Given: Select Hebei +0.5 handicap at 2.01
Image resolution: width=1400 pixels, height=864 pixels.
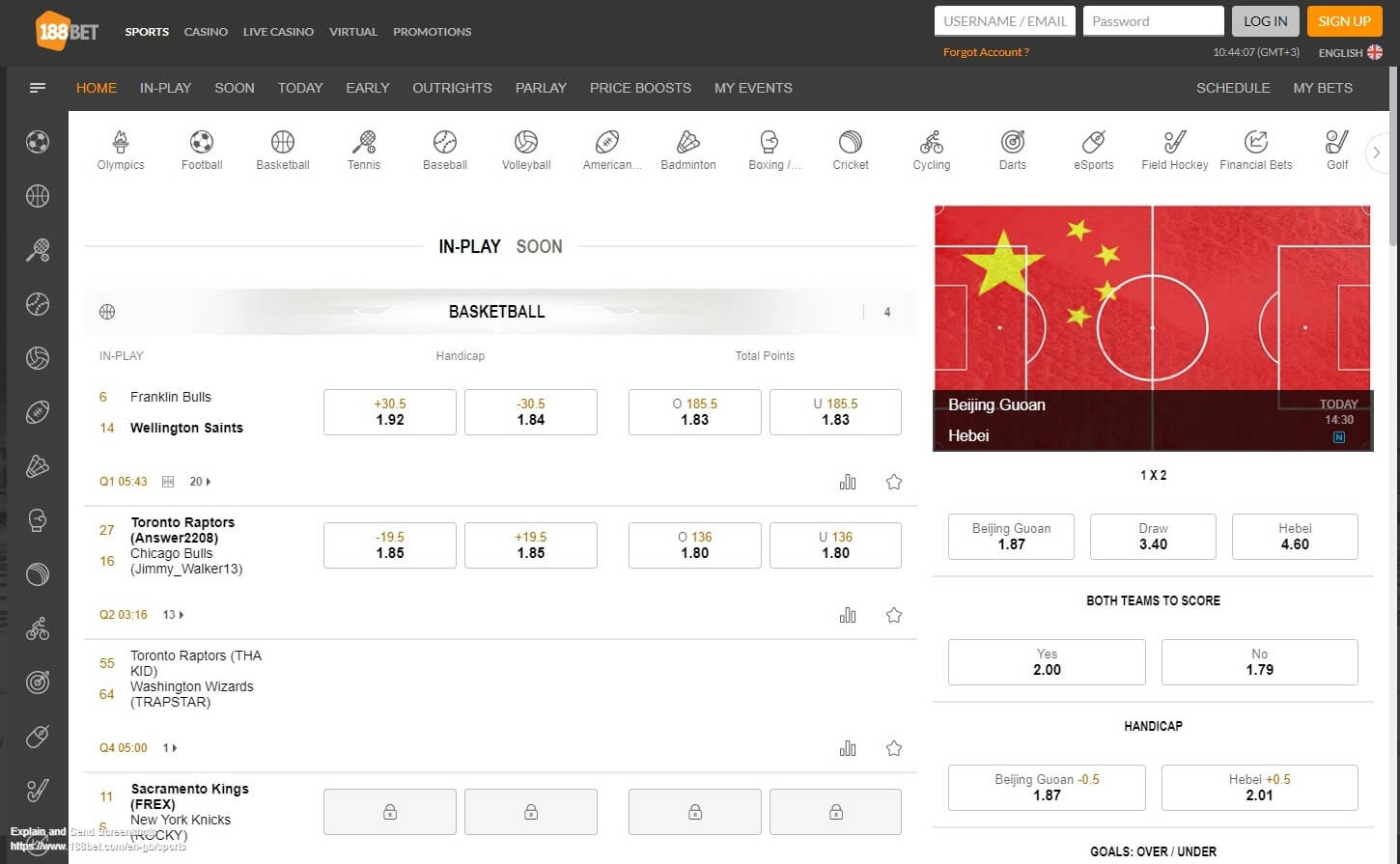Looking at the screenshot, I should [x=1259, y=788].
